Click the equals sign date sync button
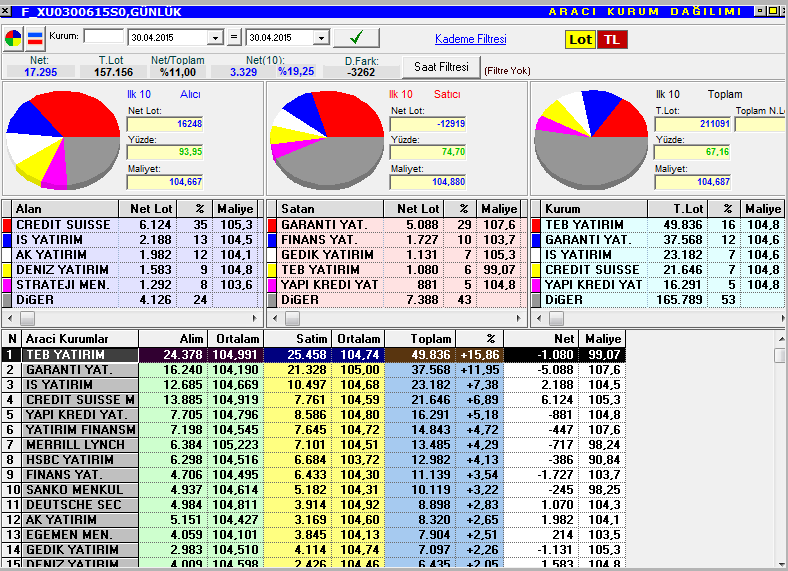 [234, 37]
